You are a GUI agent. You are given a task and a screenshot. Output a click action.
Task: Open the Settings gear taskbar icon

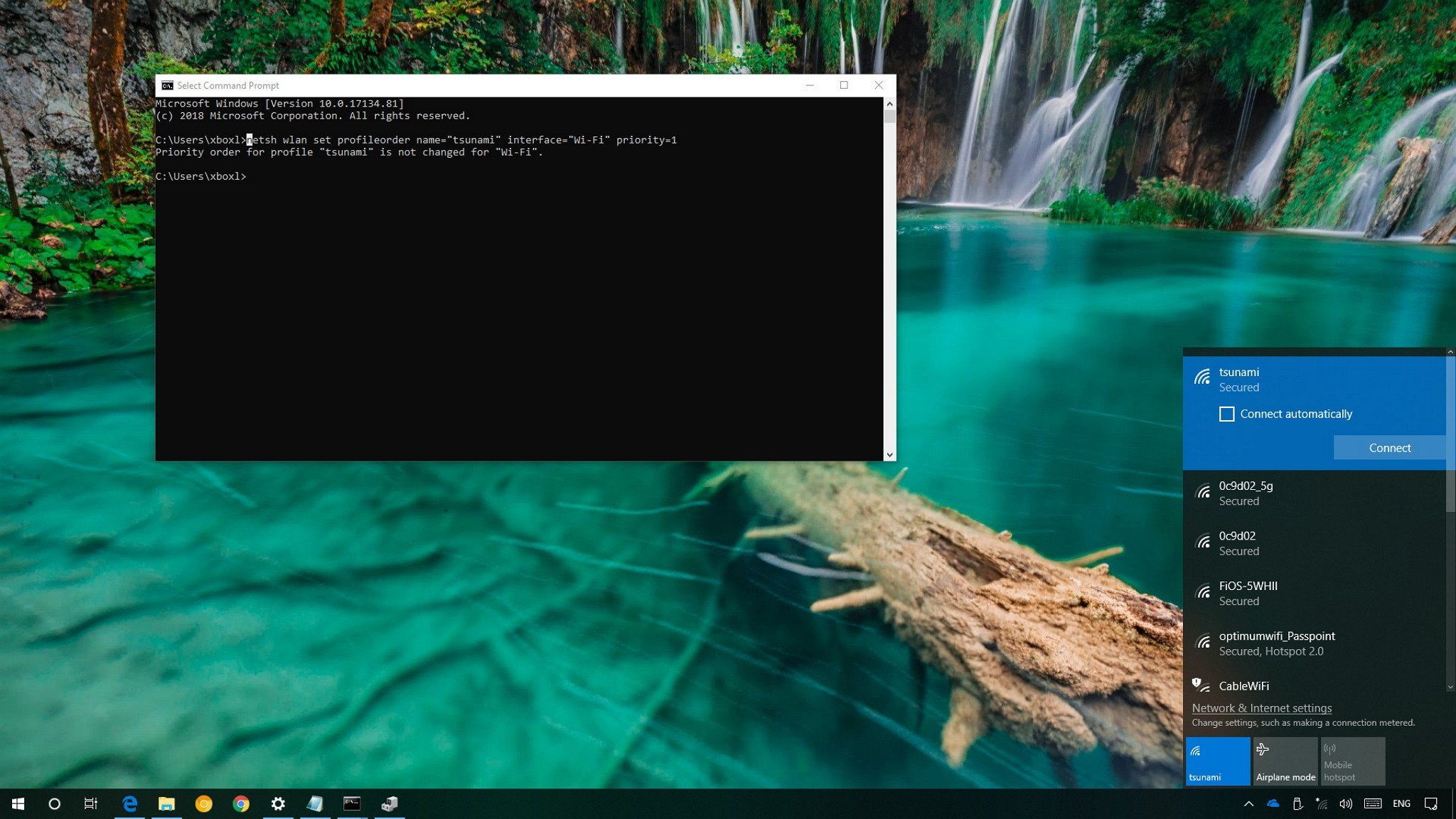(x=278, y=804)
